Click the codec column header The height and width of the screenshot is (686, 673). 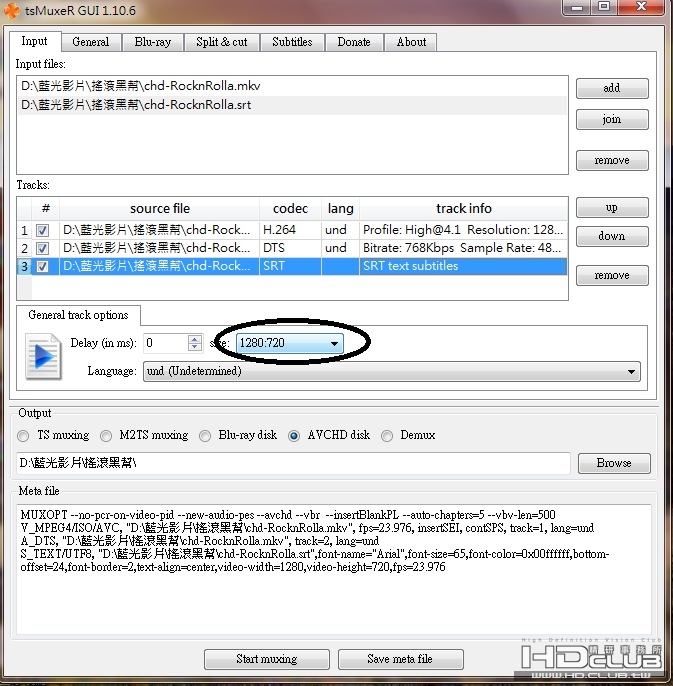[x=291, y=209]
